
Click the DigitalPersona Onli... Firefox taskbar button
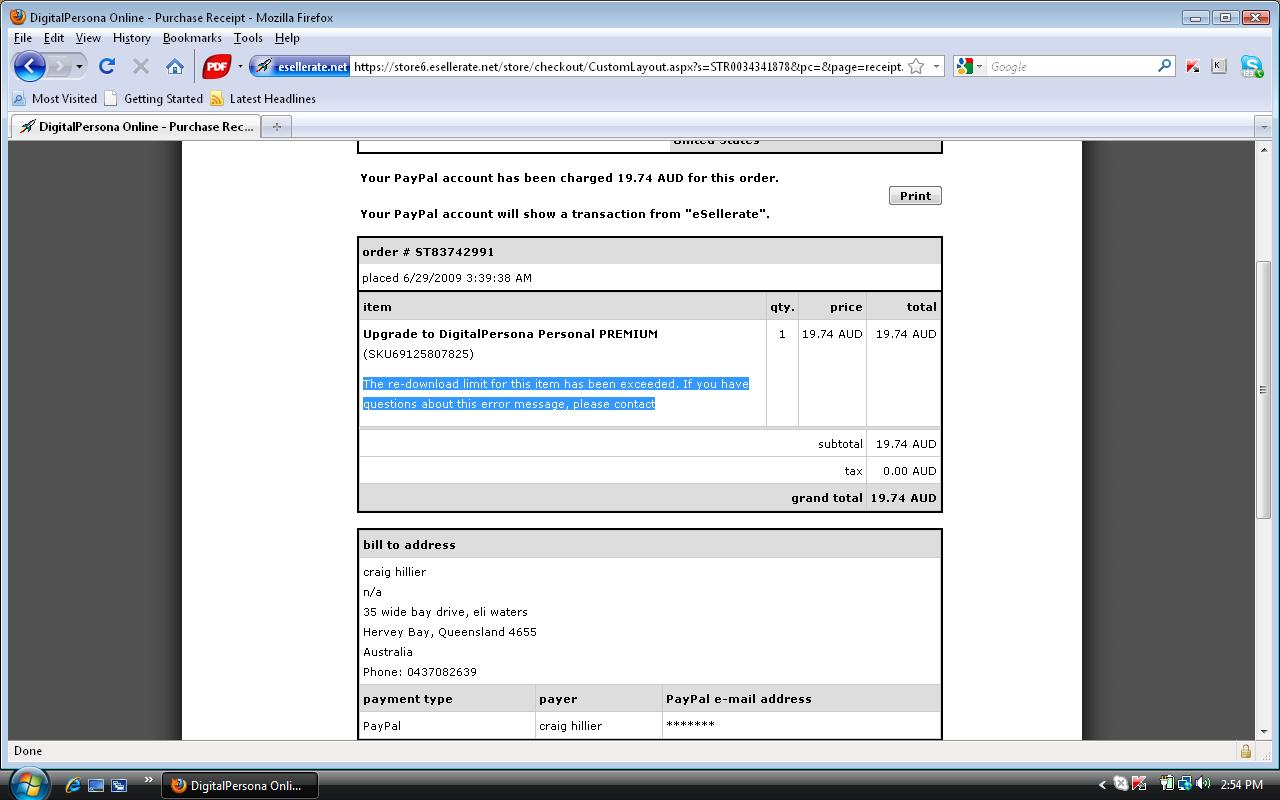point(240,785)
